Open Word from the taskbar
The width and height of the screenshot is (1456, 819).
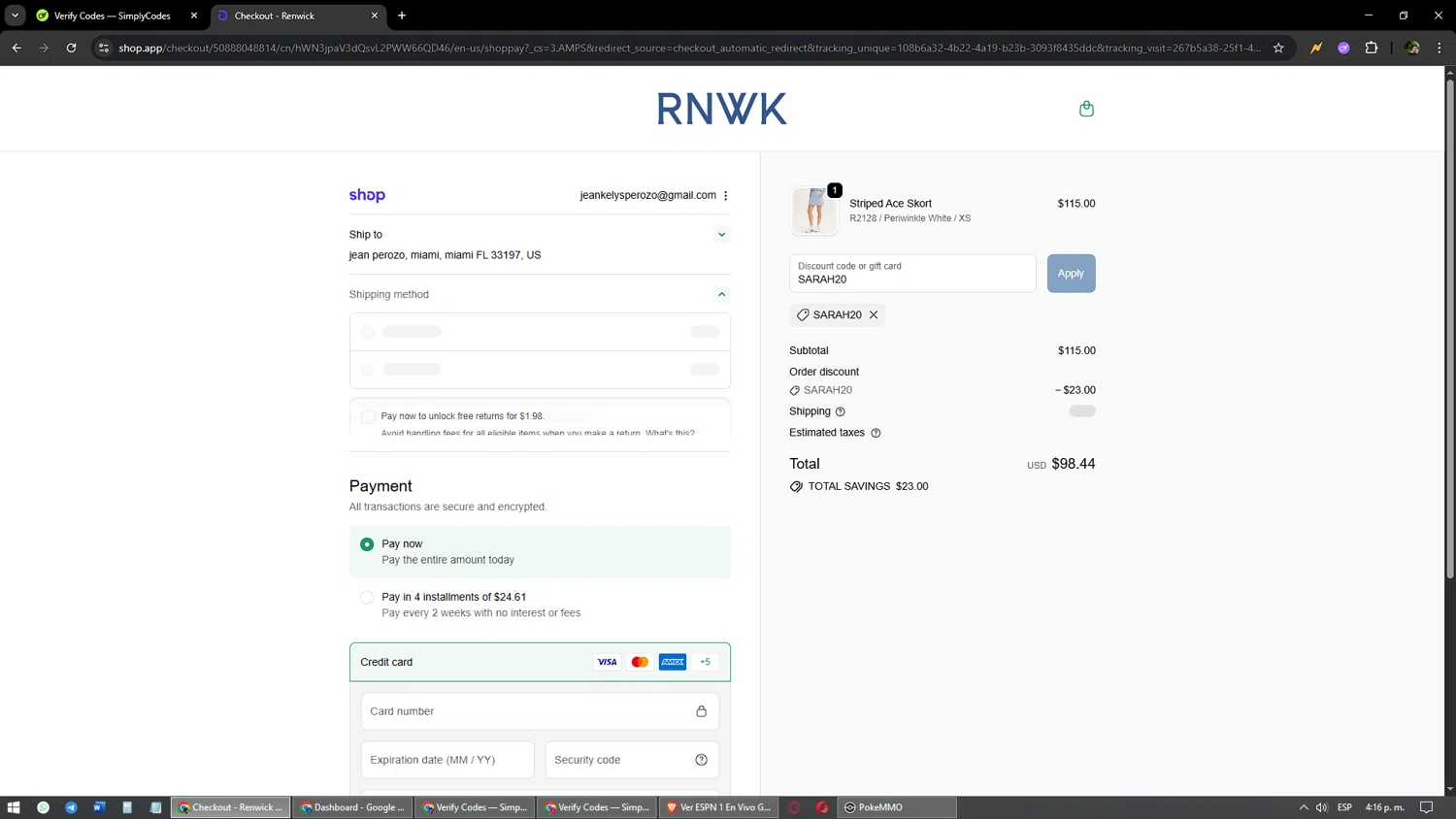tap(99, 807)
